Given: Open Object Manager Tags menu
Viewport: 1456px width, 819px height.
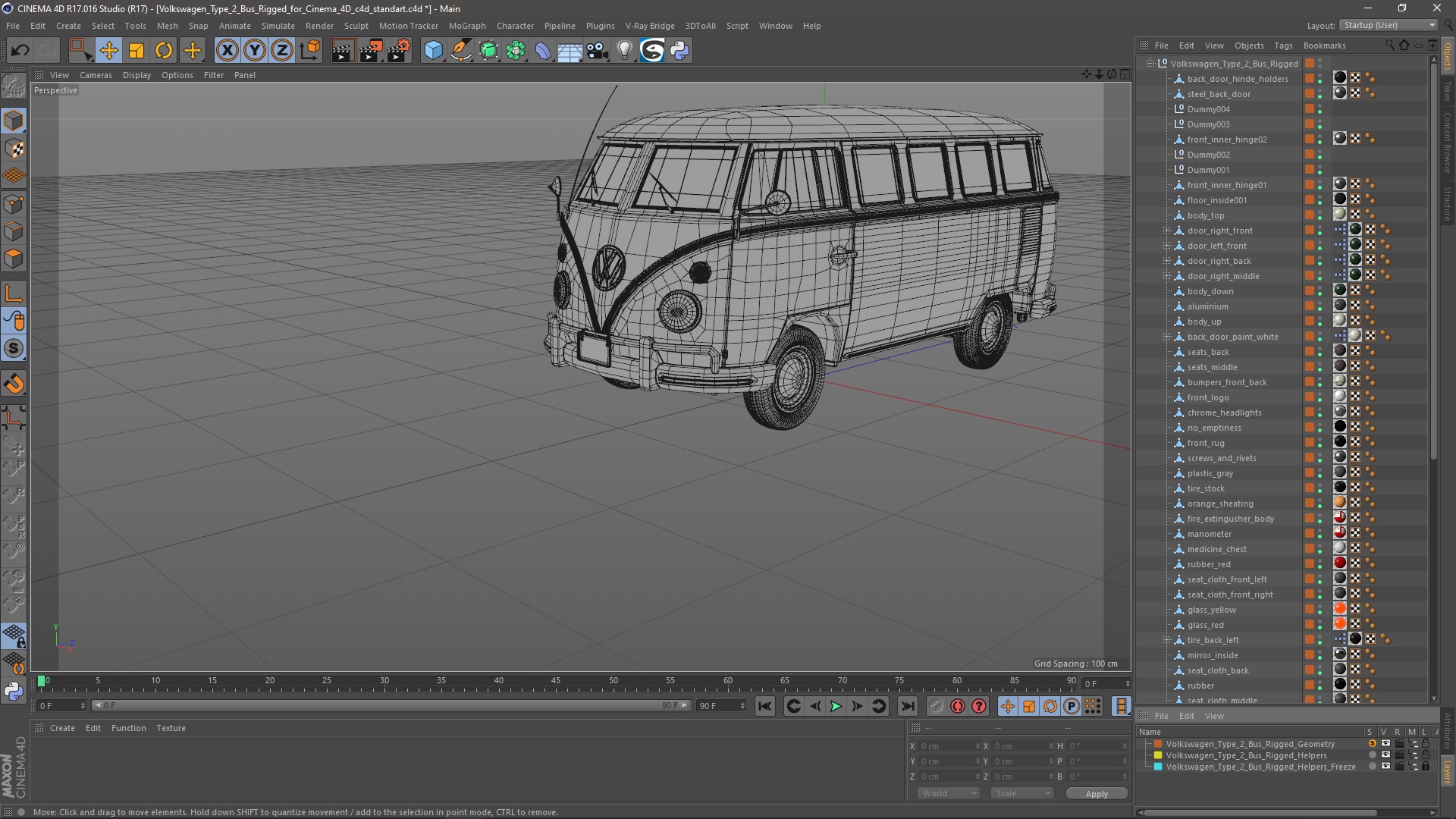Looking at the screenshot, I should pyautogui.click(x=1283, y=45).
